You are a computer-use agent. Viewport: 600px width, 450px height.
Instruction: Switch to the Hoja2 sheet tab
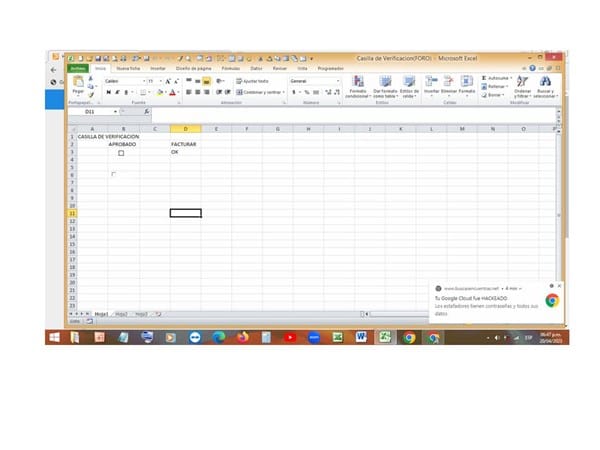(121, 314)
